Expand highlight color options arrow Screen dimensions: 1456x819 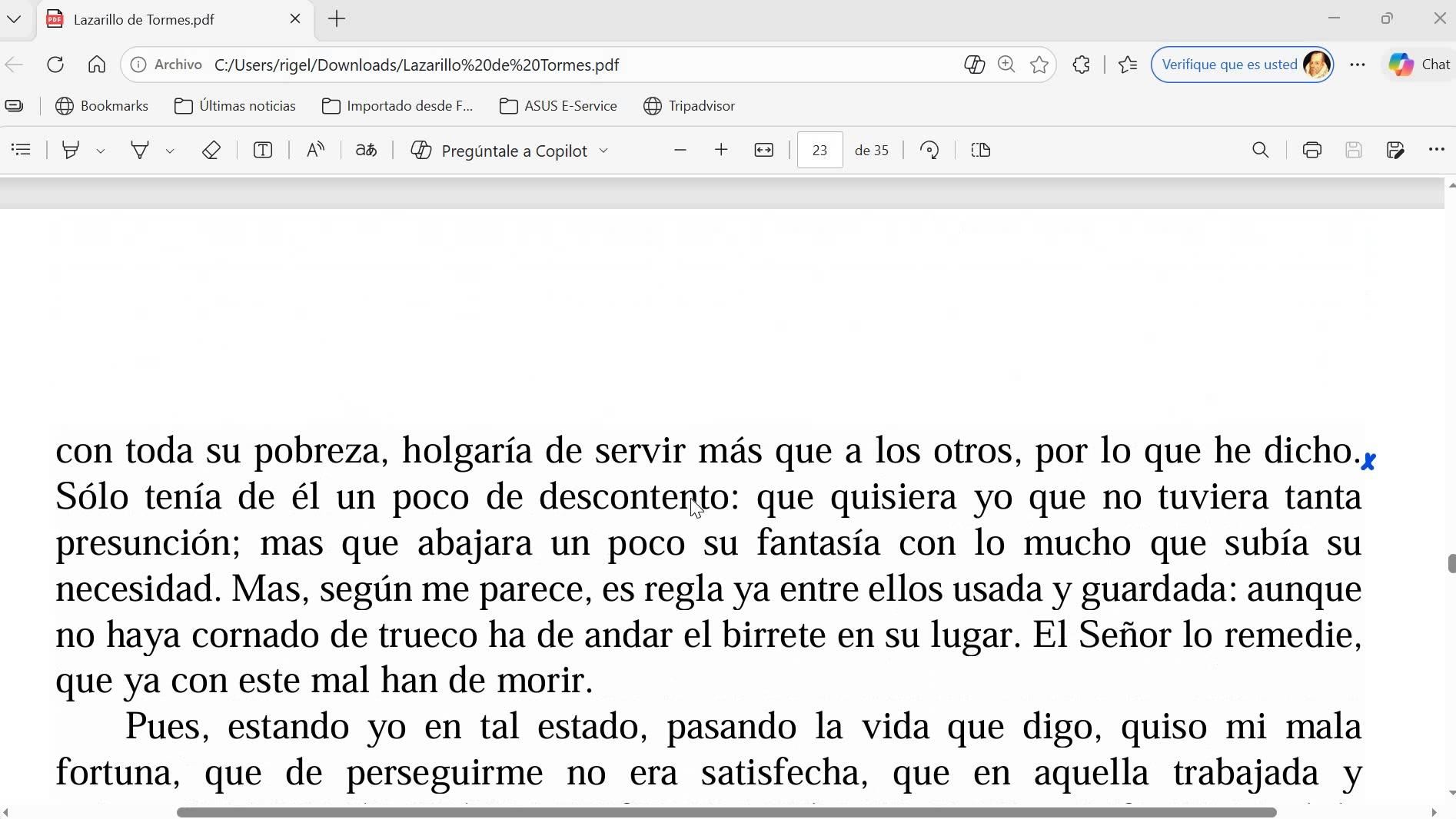[x=101, y=151]
